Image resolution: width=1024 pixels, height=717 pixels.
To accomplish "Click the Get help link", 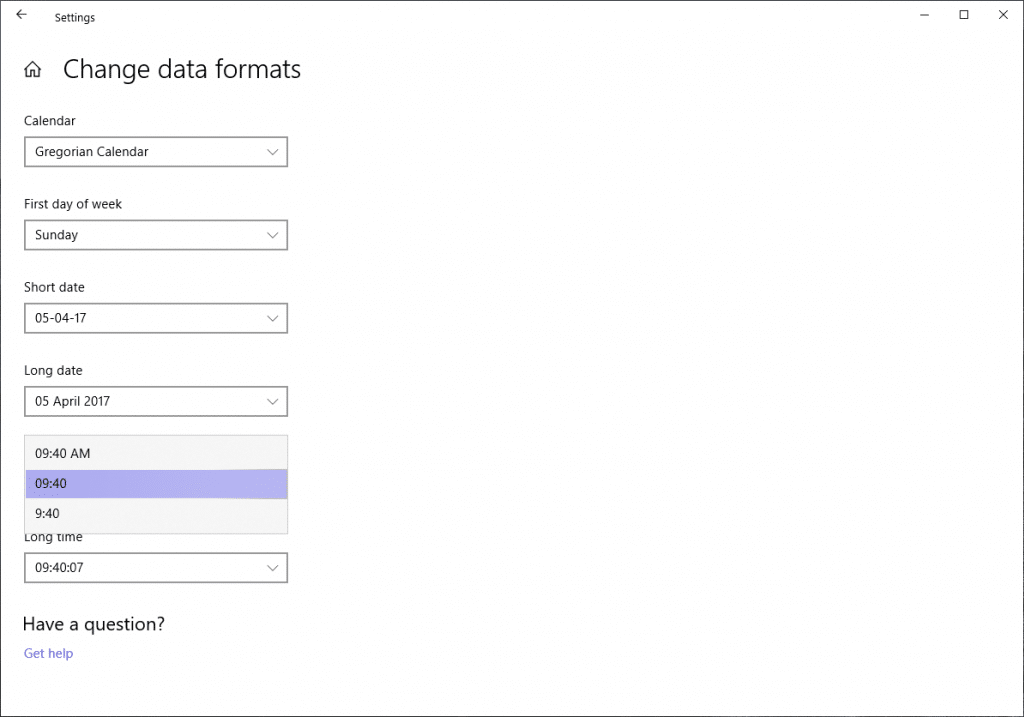I will click(48, 653).
